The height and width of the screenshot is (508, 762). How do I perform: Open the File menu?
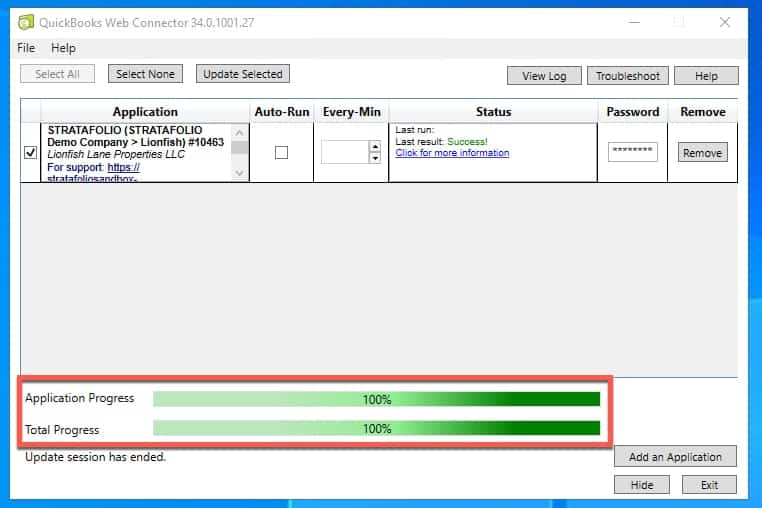pos(26,48)
